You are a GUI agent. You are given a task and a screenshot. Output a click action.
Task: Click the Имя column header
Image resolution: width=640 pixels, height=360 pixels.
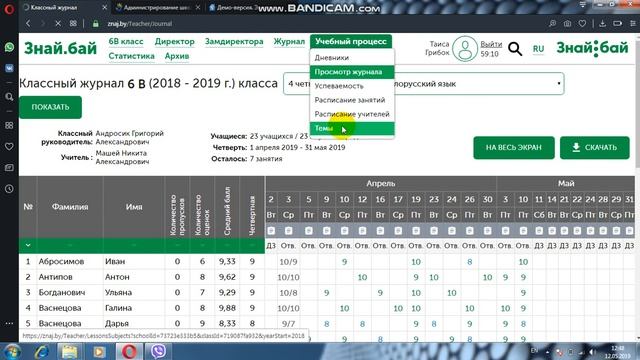[x=134, y=207]
